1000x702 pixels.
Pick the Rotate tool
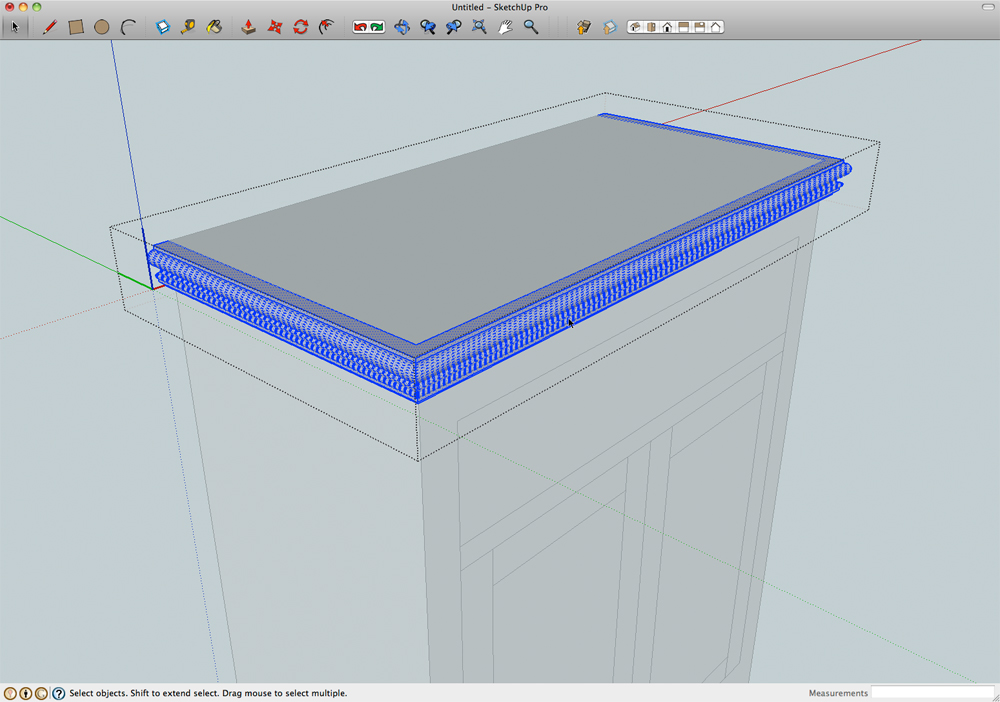[x=300, y=27]
